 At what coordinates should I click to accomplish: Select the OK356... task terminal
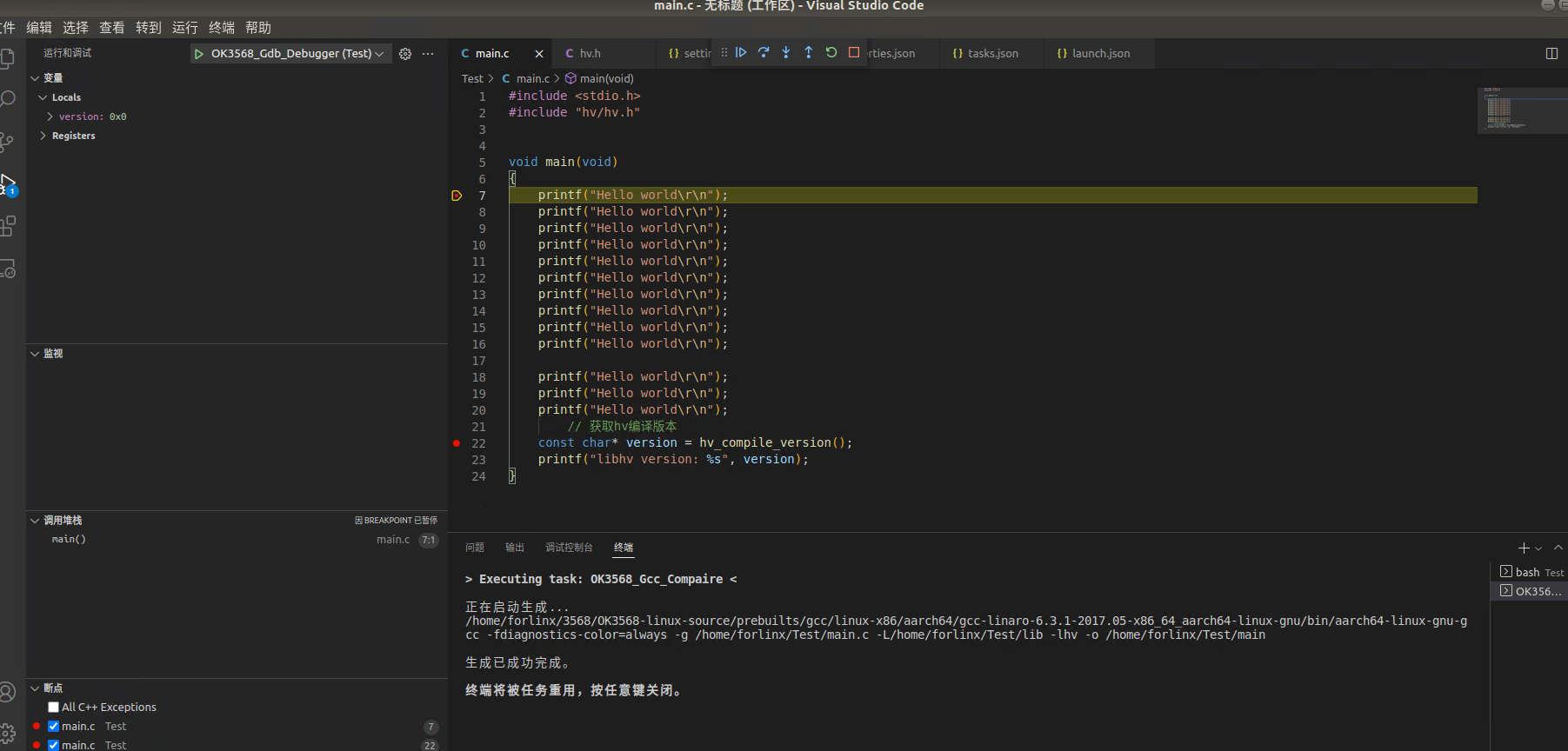point(1531,591)
